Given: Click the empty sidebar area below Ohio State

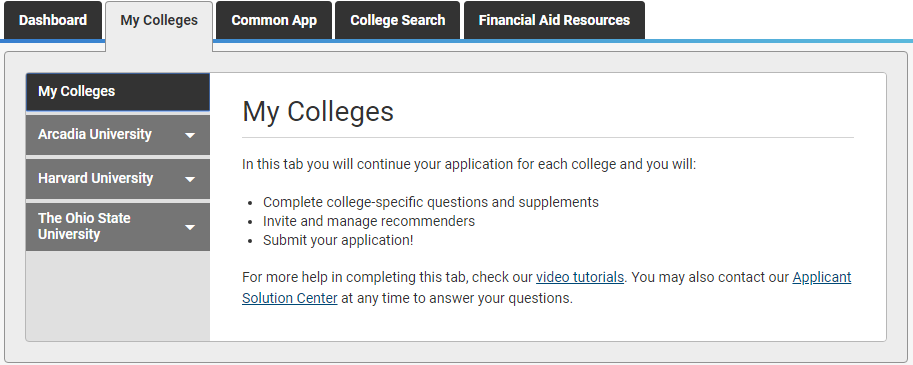Looking at the screenshot, I should (118, 296).
